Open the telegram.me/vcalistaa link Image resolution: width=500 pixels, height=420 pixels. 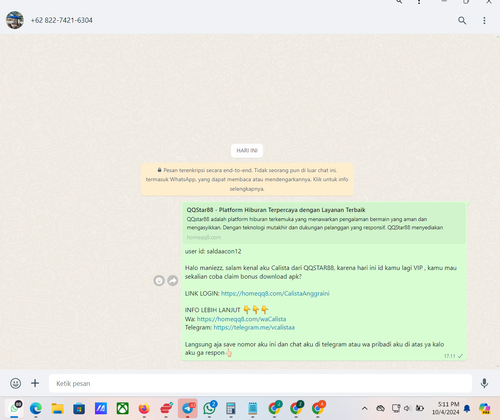tap(254, 327)
